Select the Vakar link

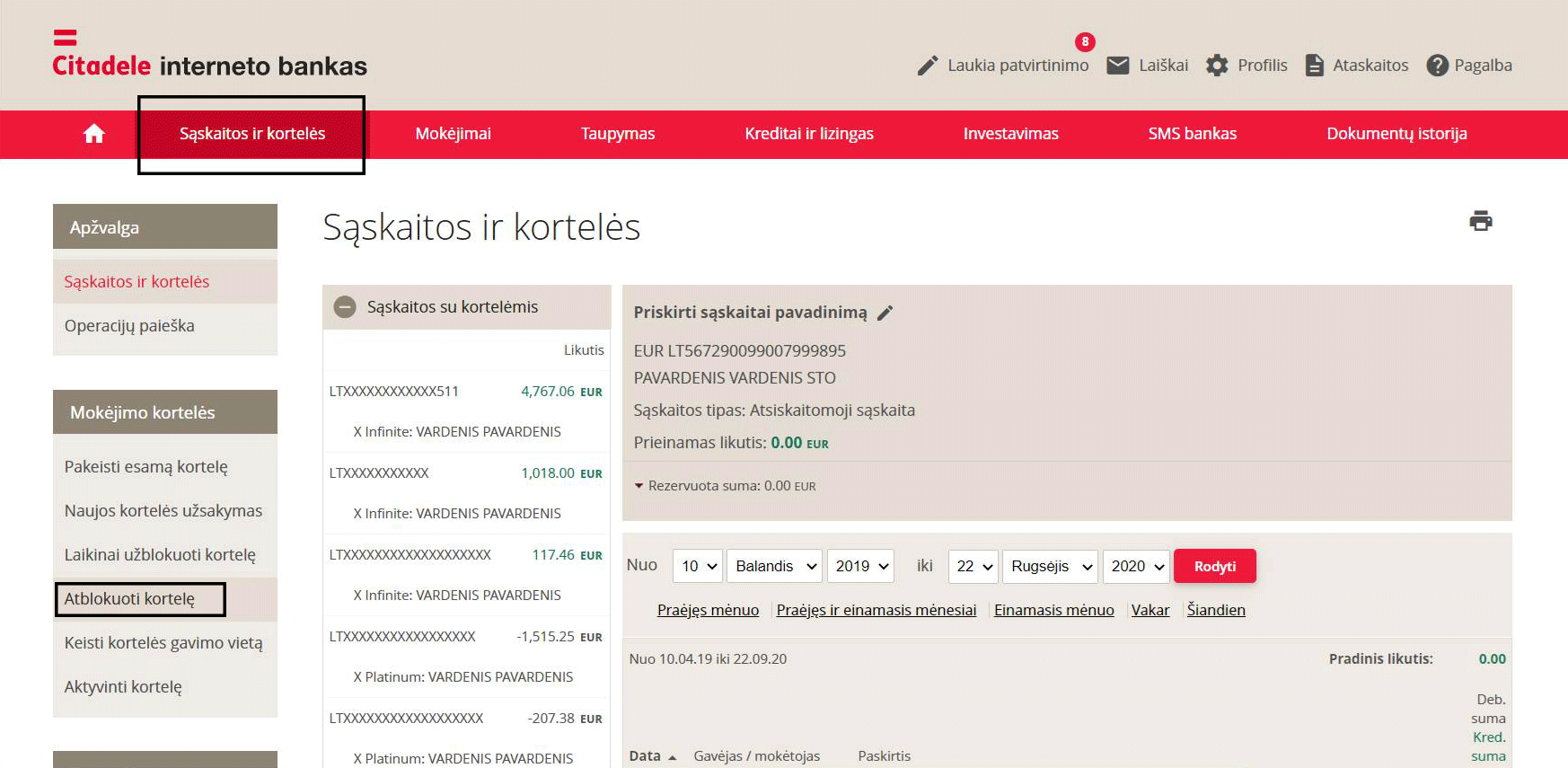pos(1150,610)
